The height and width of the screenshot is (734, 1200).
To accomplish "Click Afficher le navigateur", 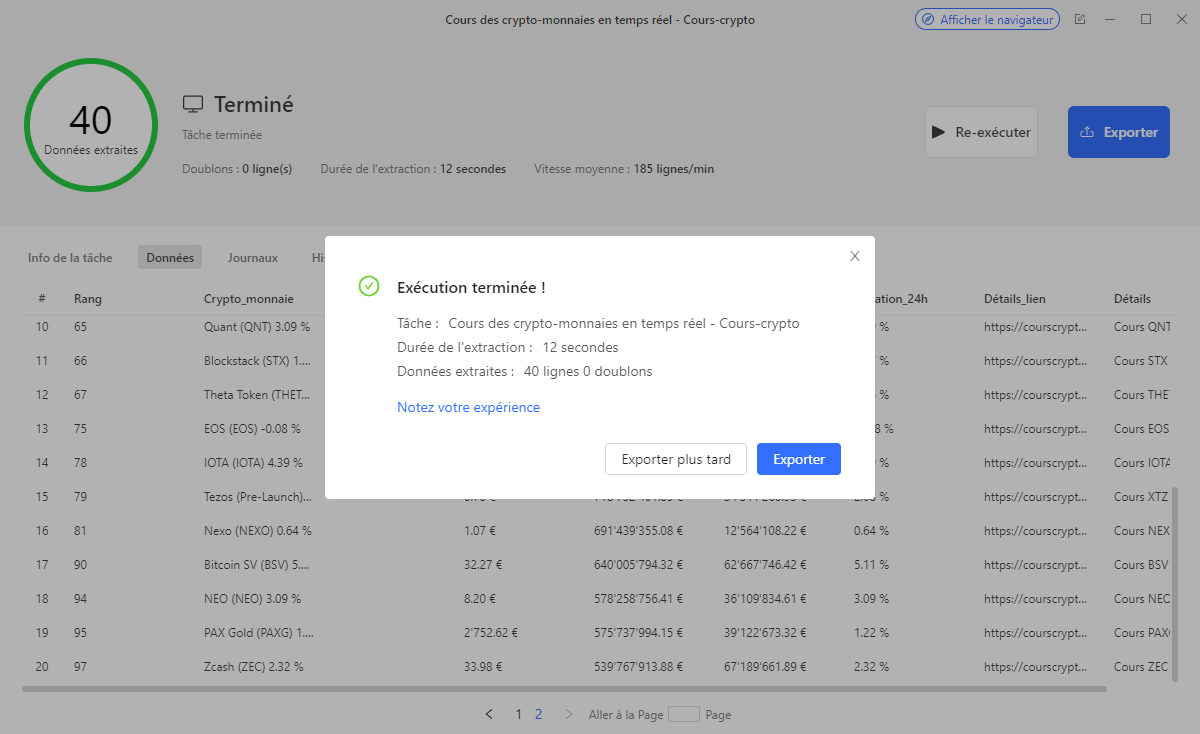I will [987, 19].
